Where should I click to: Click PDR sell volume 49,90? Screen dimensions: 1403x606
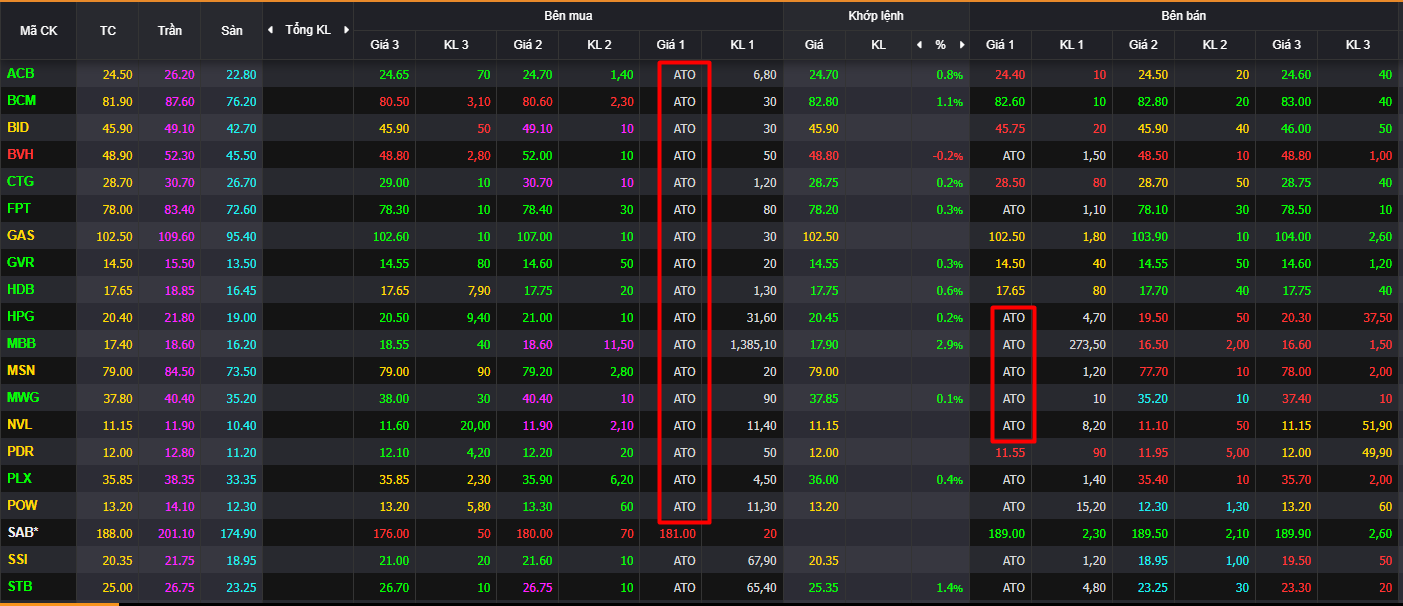click(1376, 452)
